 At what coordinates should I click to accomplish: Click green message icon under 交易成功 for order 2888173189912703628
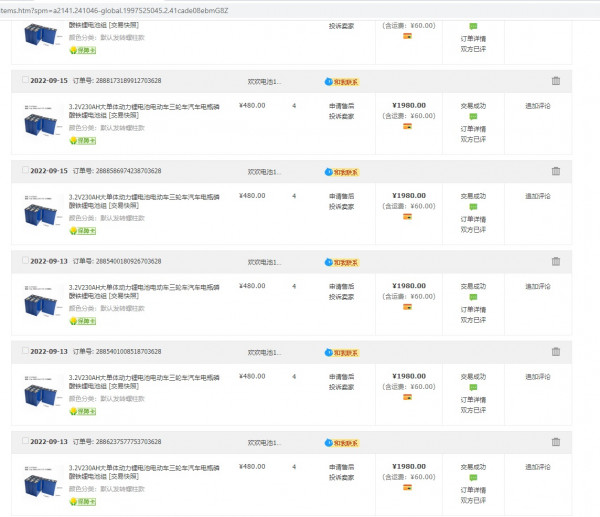pos(473,117)
